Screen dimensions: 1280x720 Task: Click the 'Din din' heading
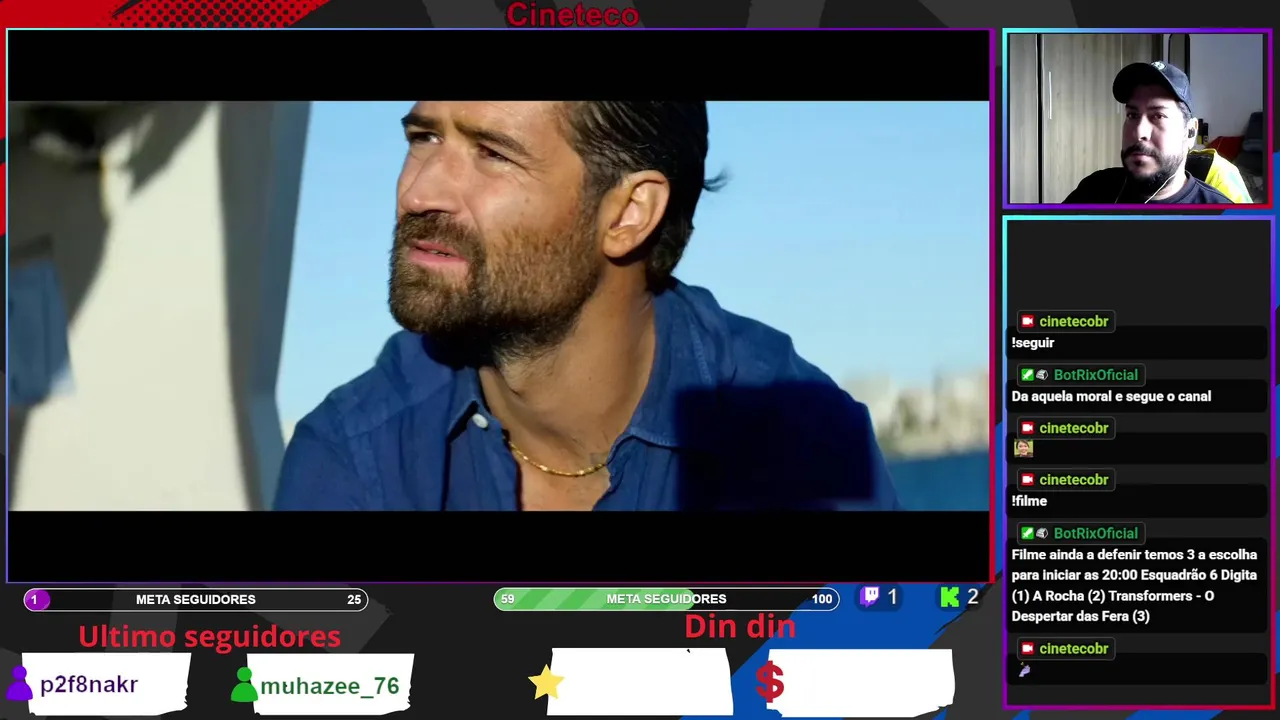(740, 627)
